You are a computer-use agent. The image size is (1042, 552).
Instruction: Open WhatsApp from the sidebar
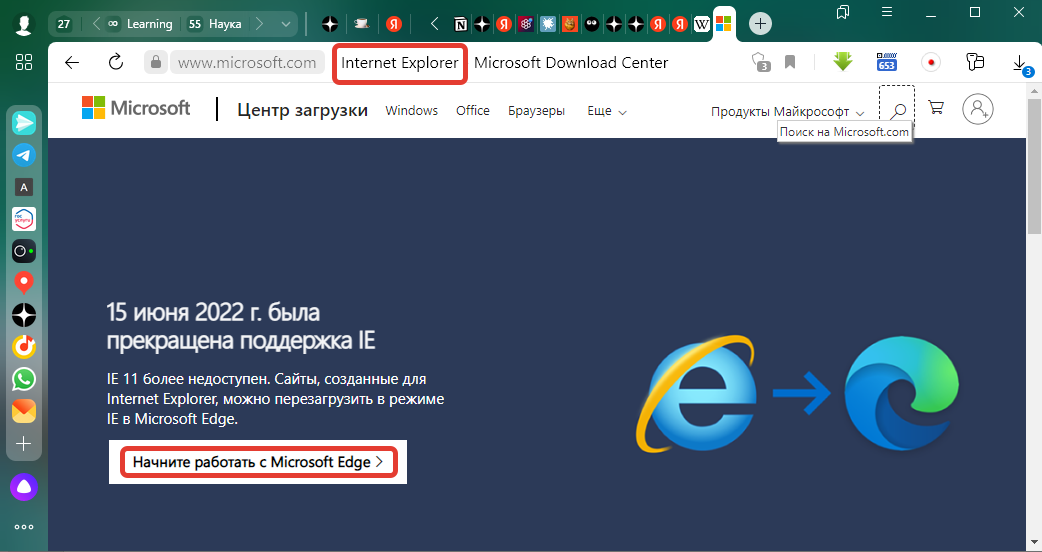pos(24,379)
